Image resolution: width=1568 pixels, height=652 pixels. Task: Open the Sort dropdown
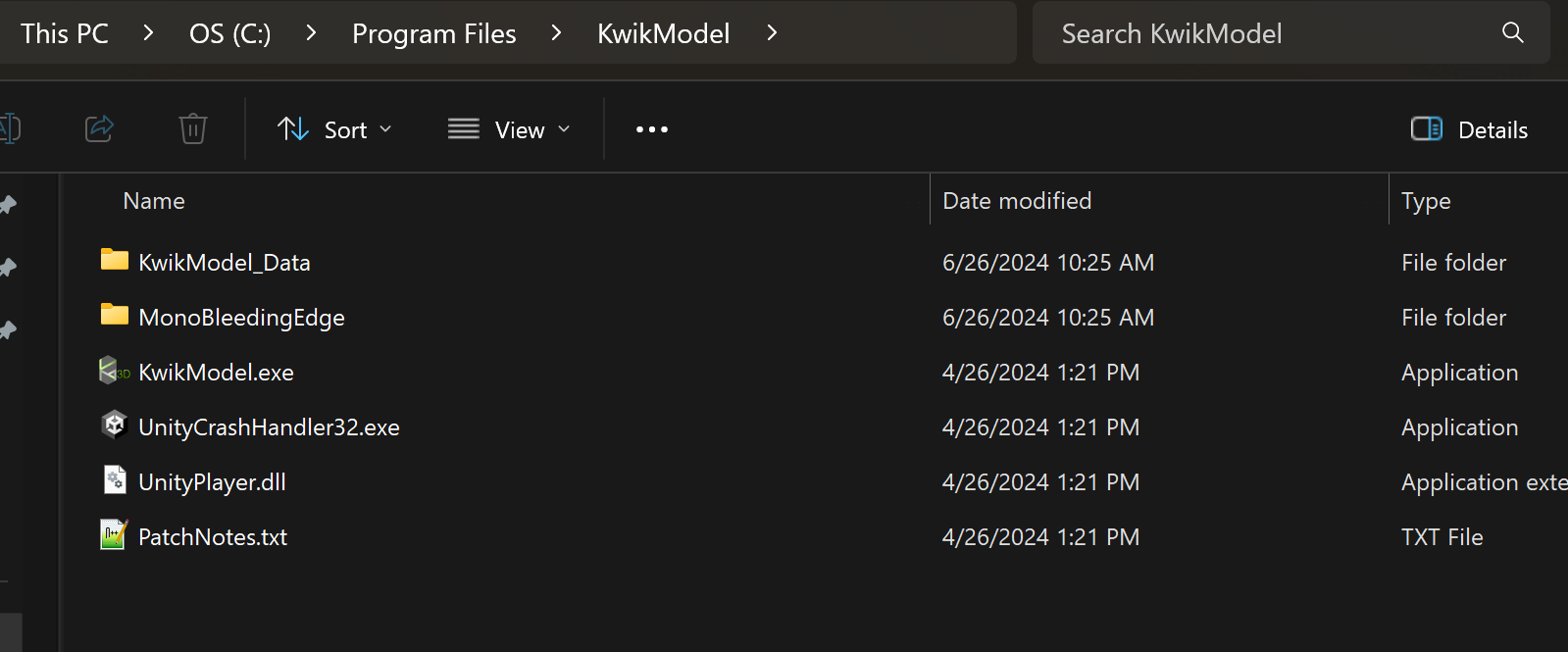(x=335, y=128)
